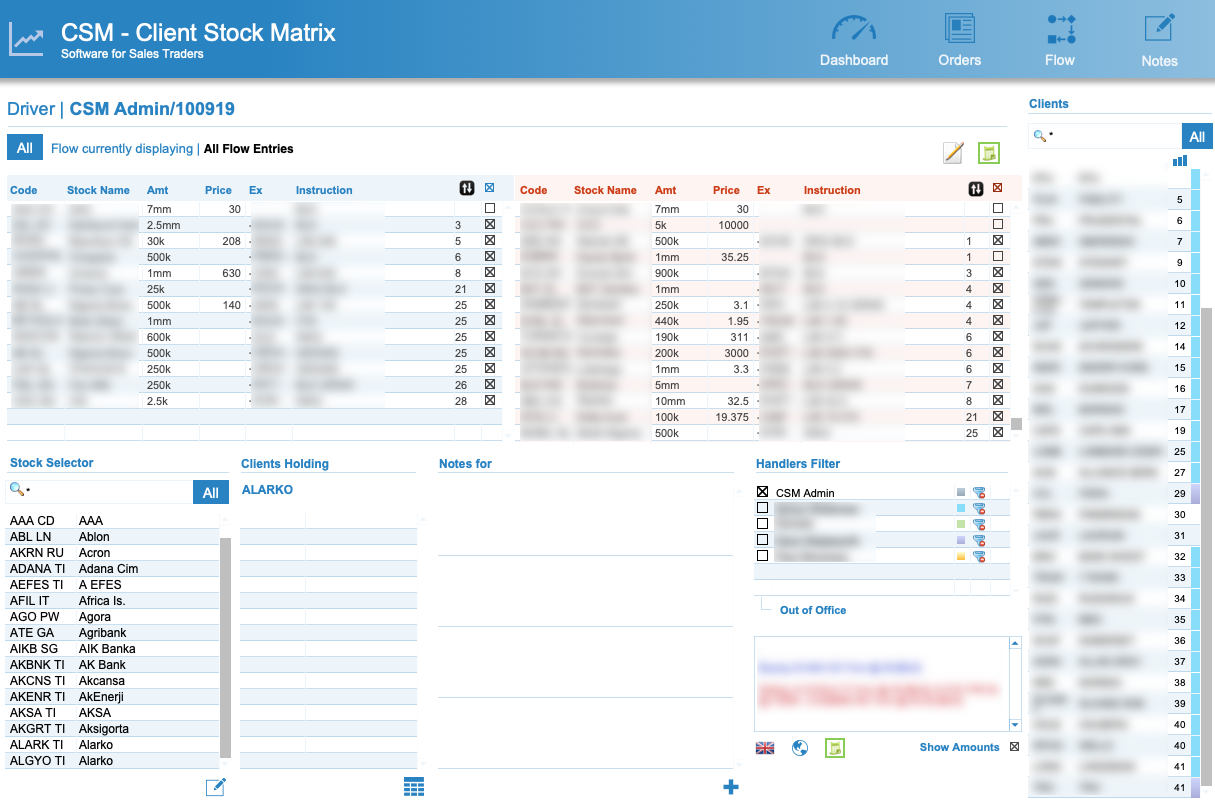Select the AEFES TI stock row
This screenshot has height=806, width=1215.
coord(112,585)
